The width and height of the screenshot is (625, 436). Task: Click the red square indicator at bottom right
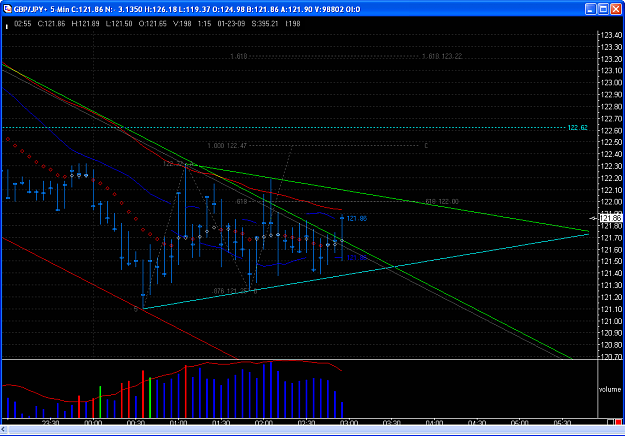pyautogui.click(x=618, y=422)
